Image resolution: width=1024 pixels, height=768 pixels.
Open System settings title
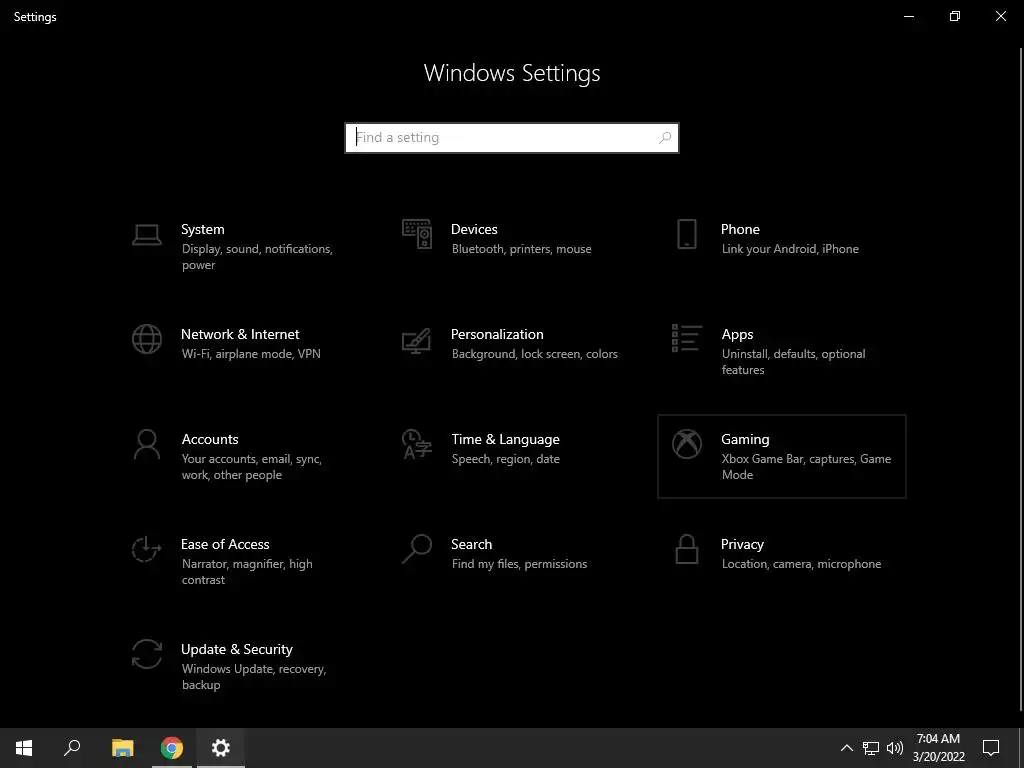[202, 229]
